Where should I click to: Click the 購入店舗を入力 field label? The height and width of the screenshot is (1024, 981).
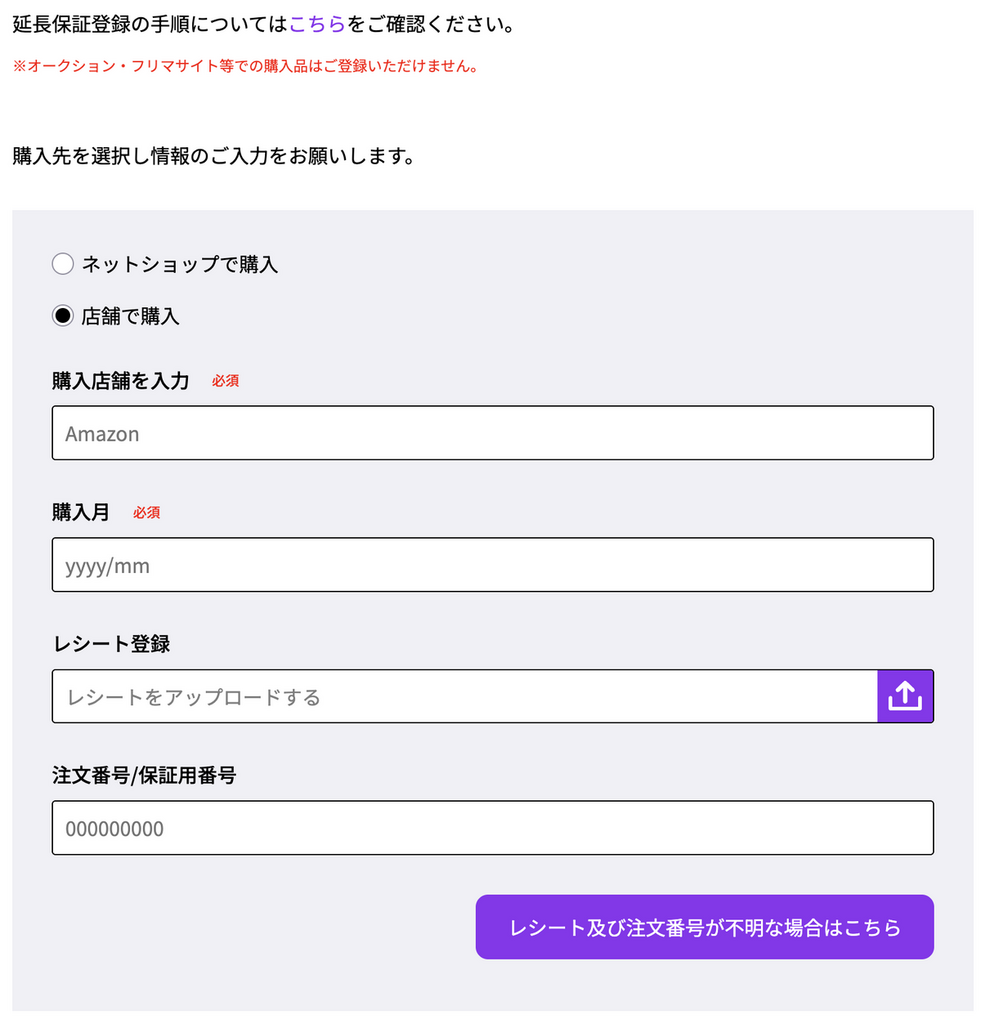pos(120,380)
